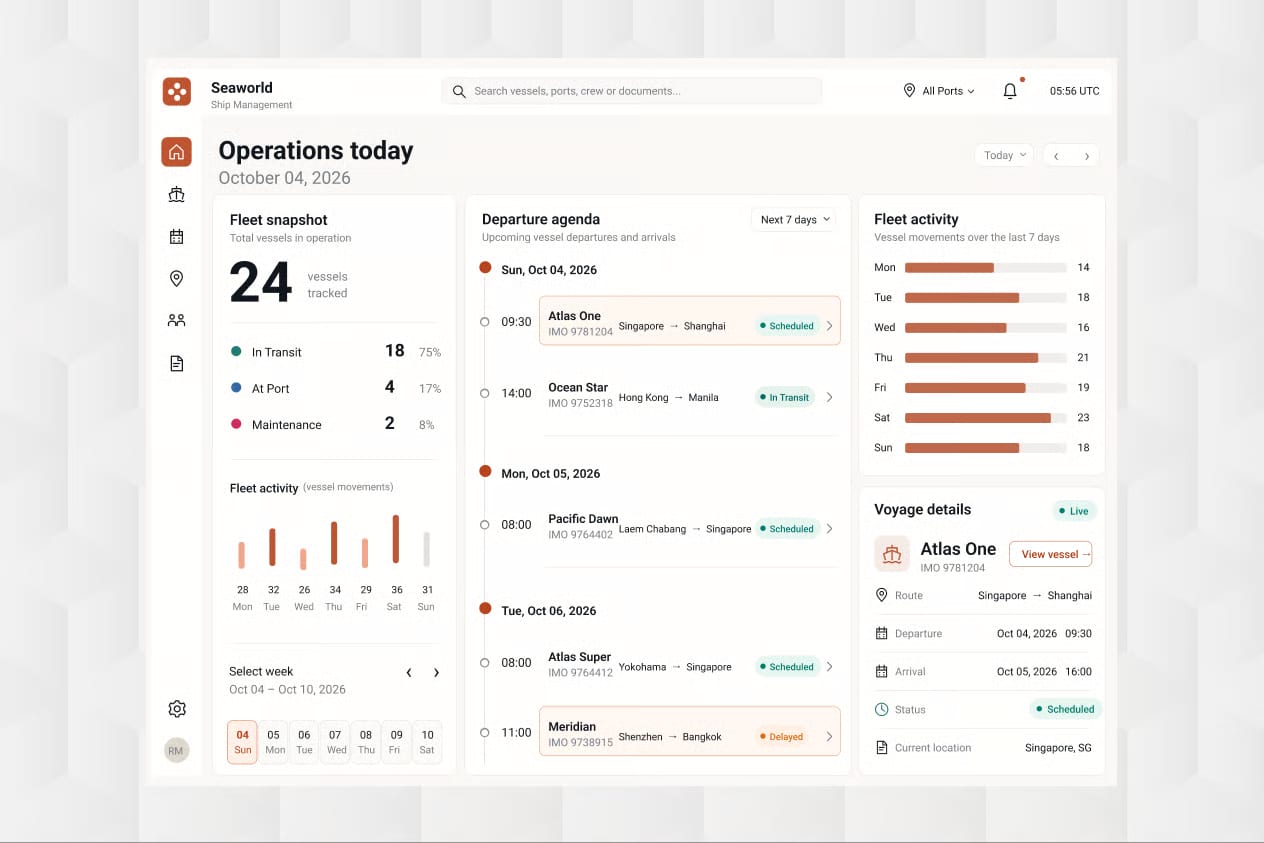Click the Seaworld logo icon
This screenshot has width=1264, height=843.
[177, 91]
